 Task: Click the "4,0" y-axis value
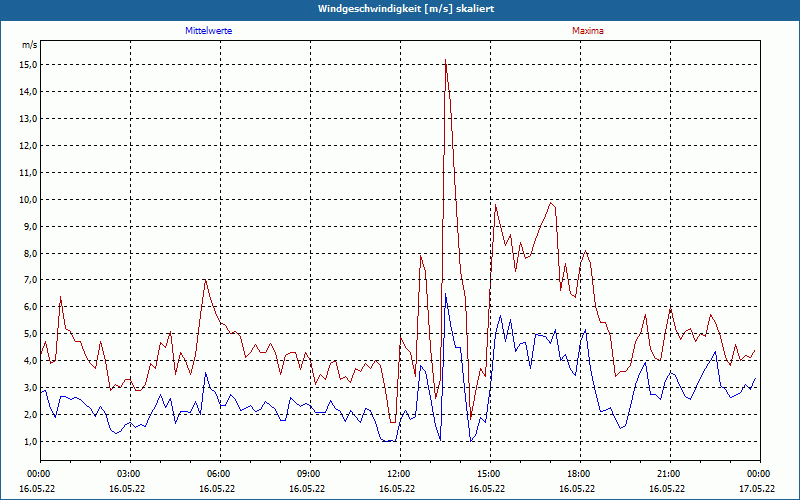30,361
